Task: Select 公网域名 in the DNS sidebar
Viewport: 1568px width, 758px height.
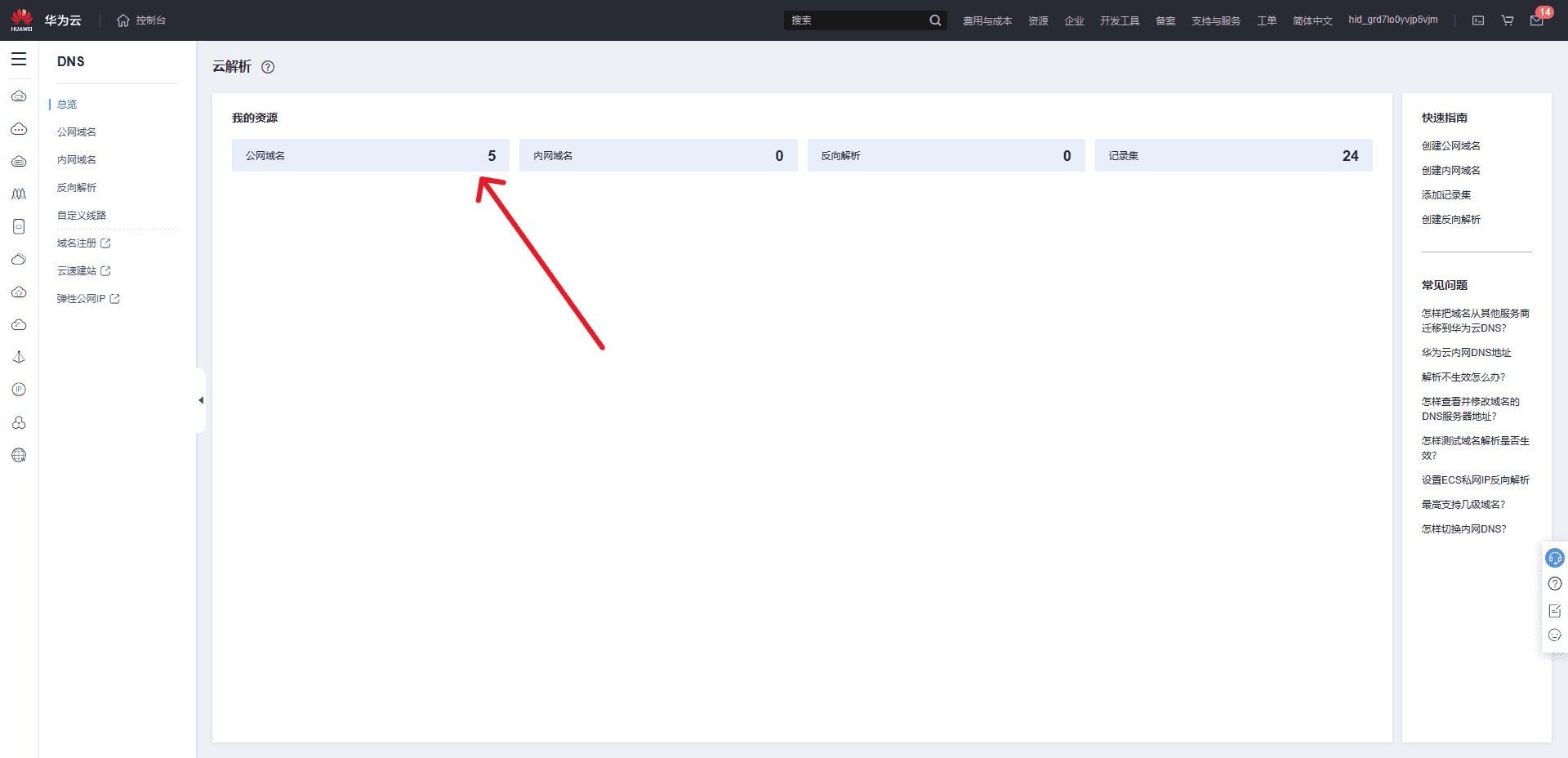Action: (77, 132)
